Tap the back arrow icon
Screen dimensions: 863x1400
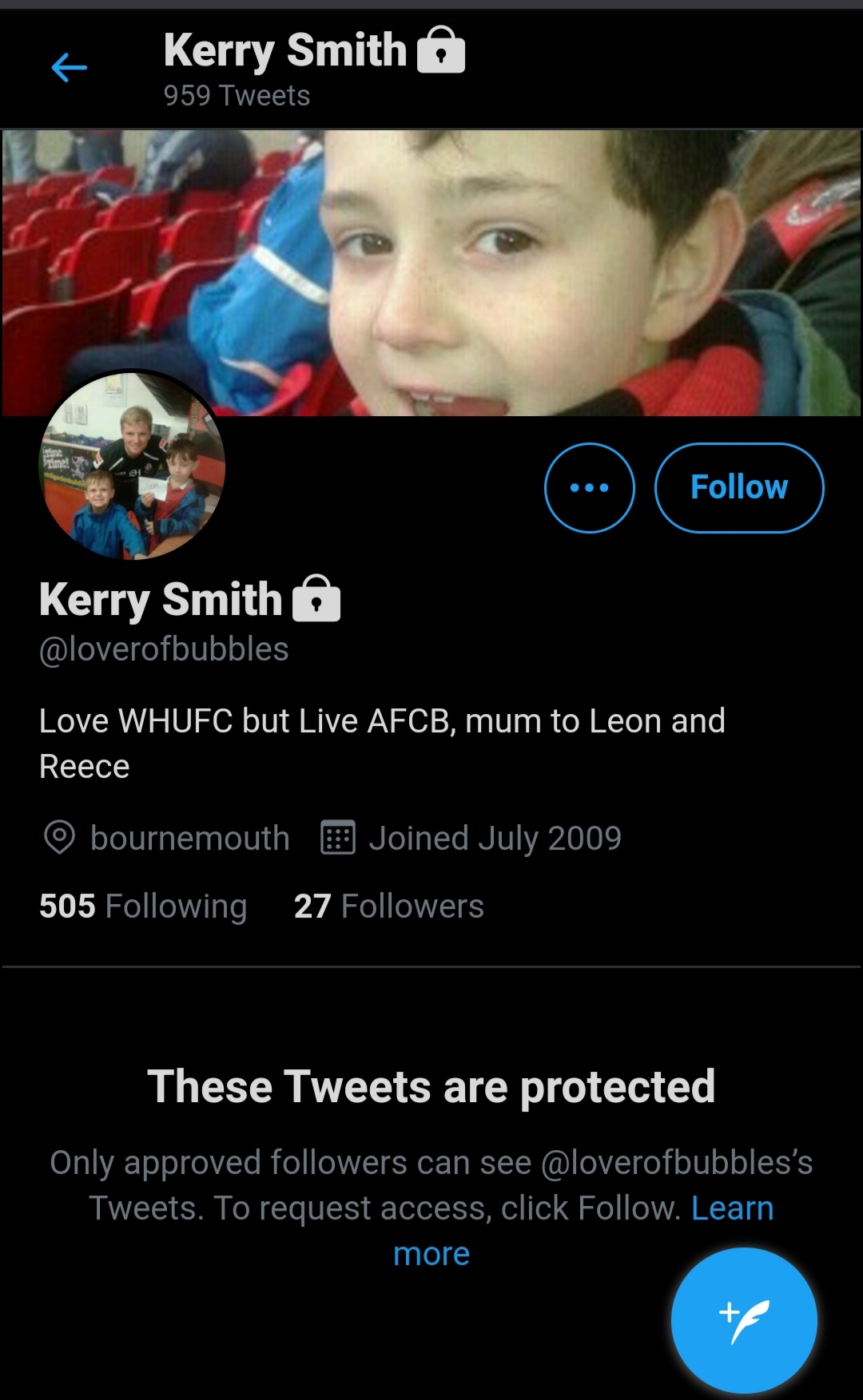[x=70, y=68]
